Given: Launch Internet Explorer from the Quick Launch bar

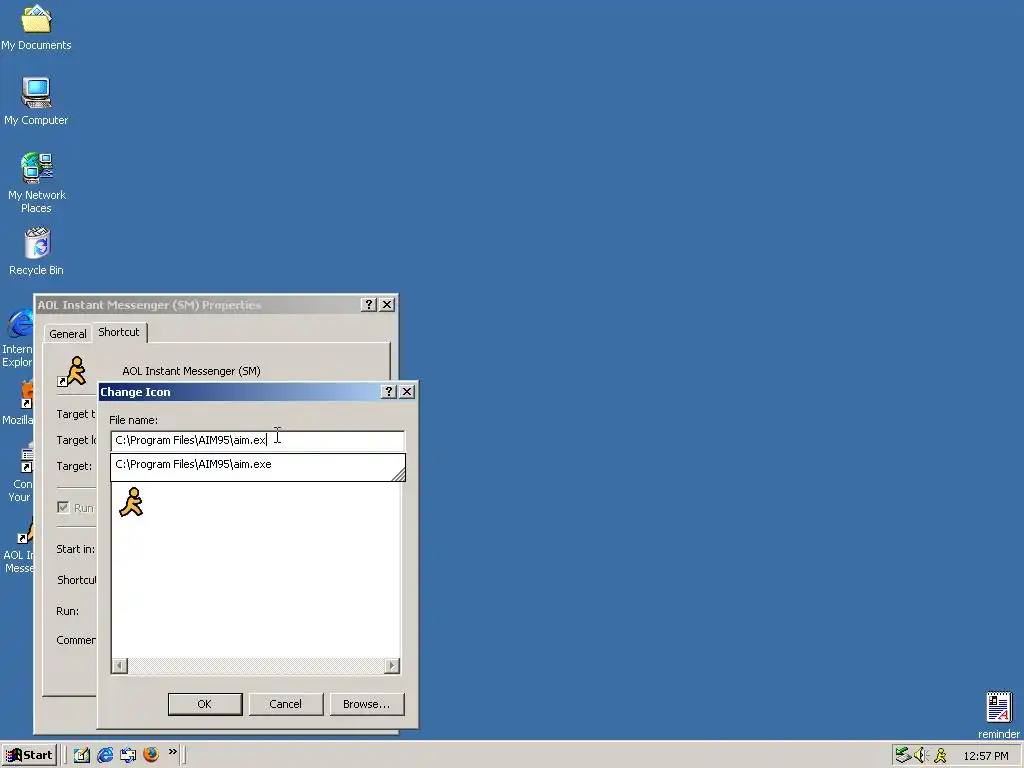Looking at the screenshot, I should 104,755.
